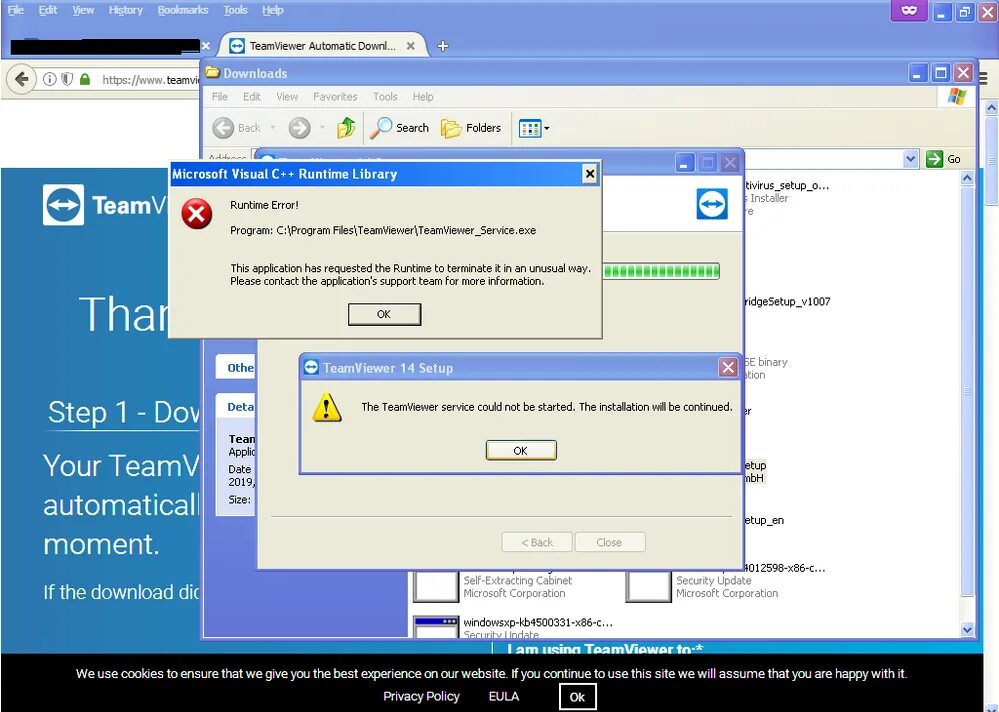999x712 pixels.
Task: Open a new browser tab
Action: [443, 46]
